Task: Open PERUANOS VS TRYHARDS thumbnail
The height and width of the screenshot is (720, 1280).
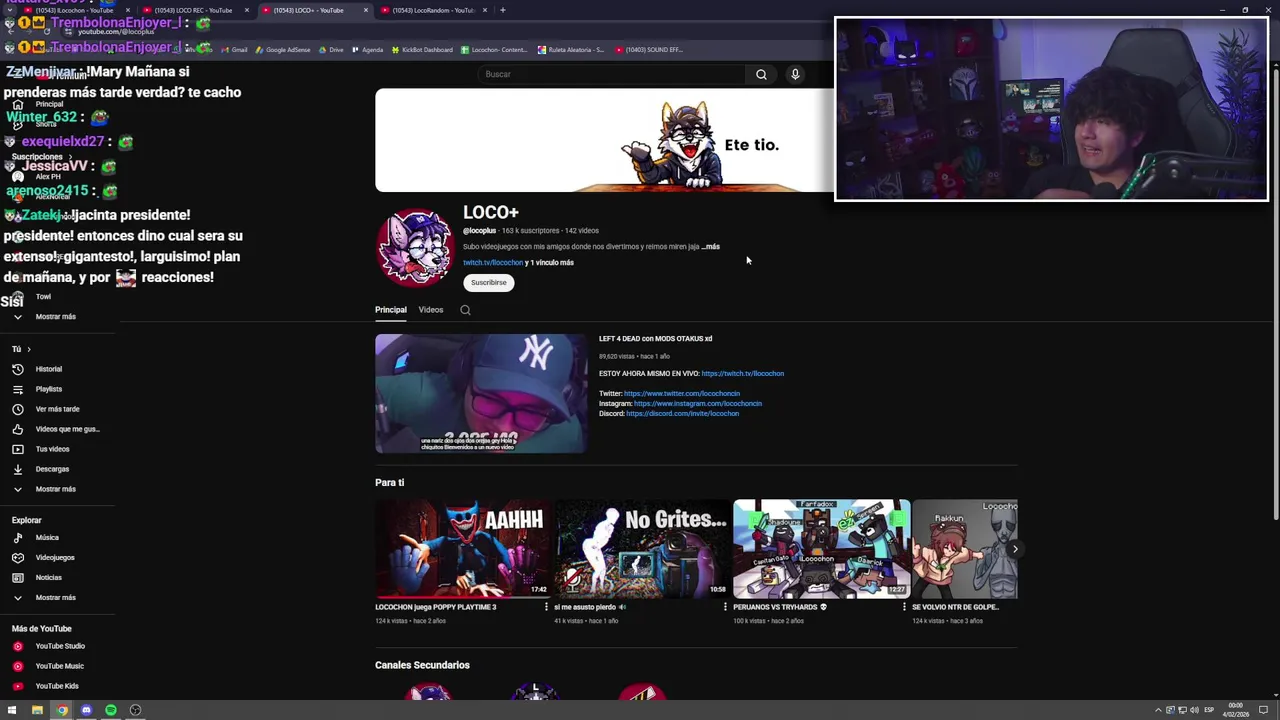Action: 821,549
